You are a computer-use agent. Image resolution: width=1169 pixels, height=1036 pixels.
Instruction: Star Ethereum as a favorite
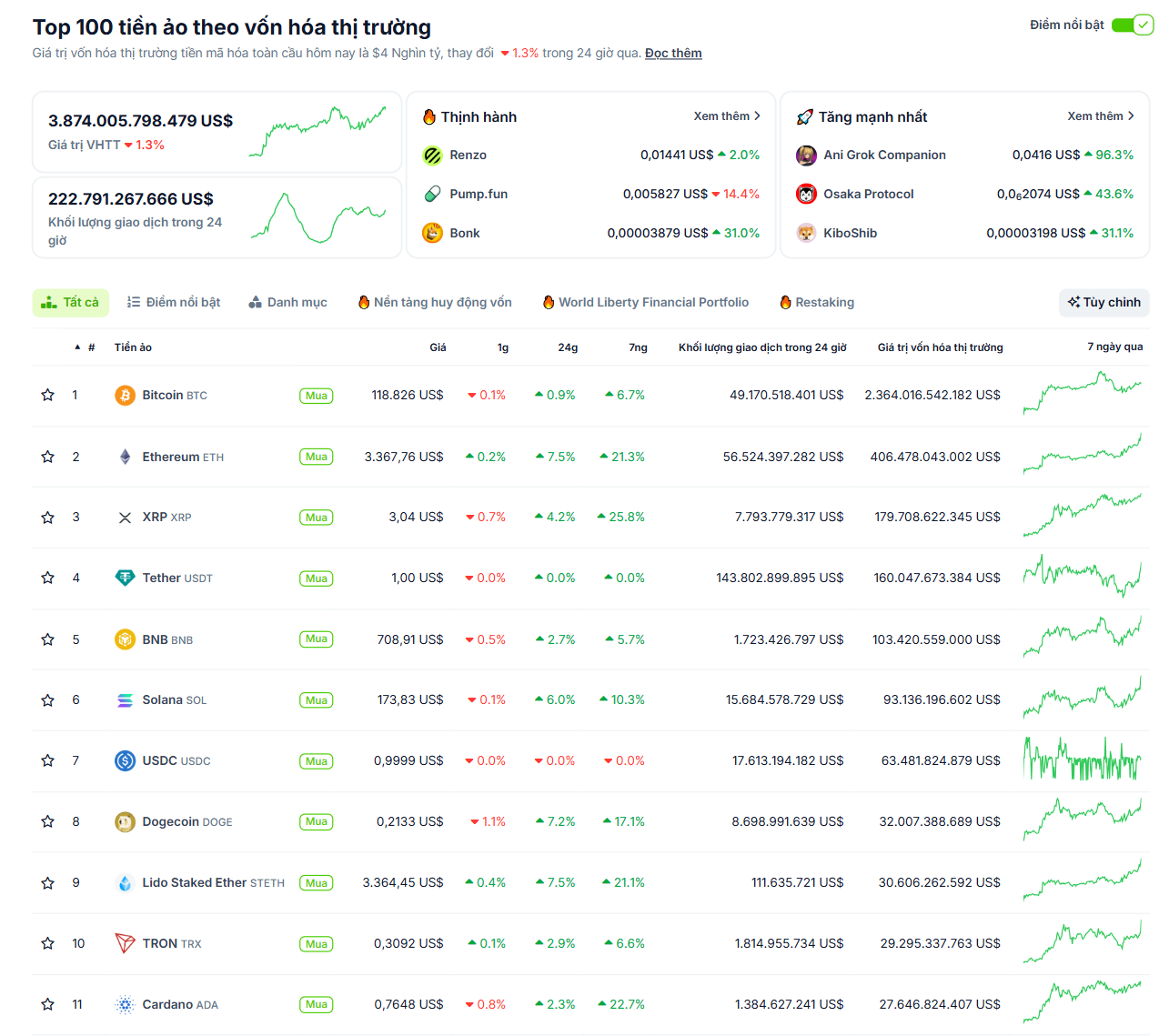click(x=47, y=457)
